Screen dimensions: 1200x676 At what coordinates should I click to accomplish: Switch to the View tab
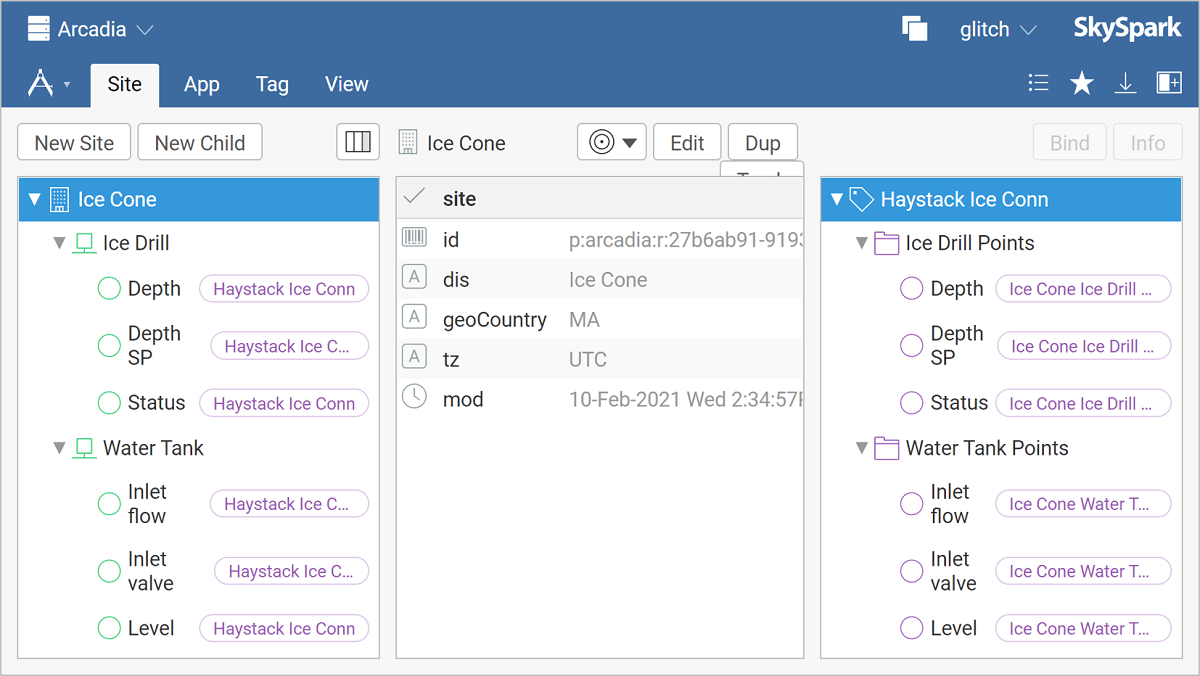pos(347,85)
